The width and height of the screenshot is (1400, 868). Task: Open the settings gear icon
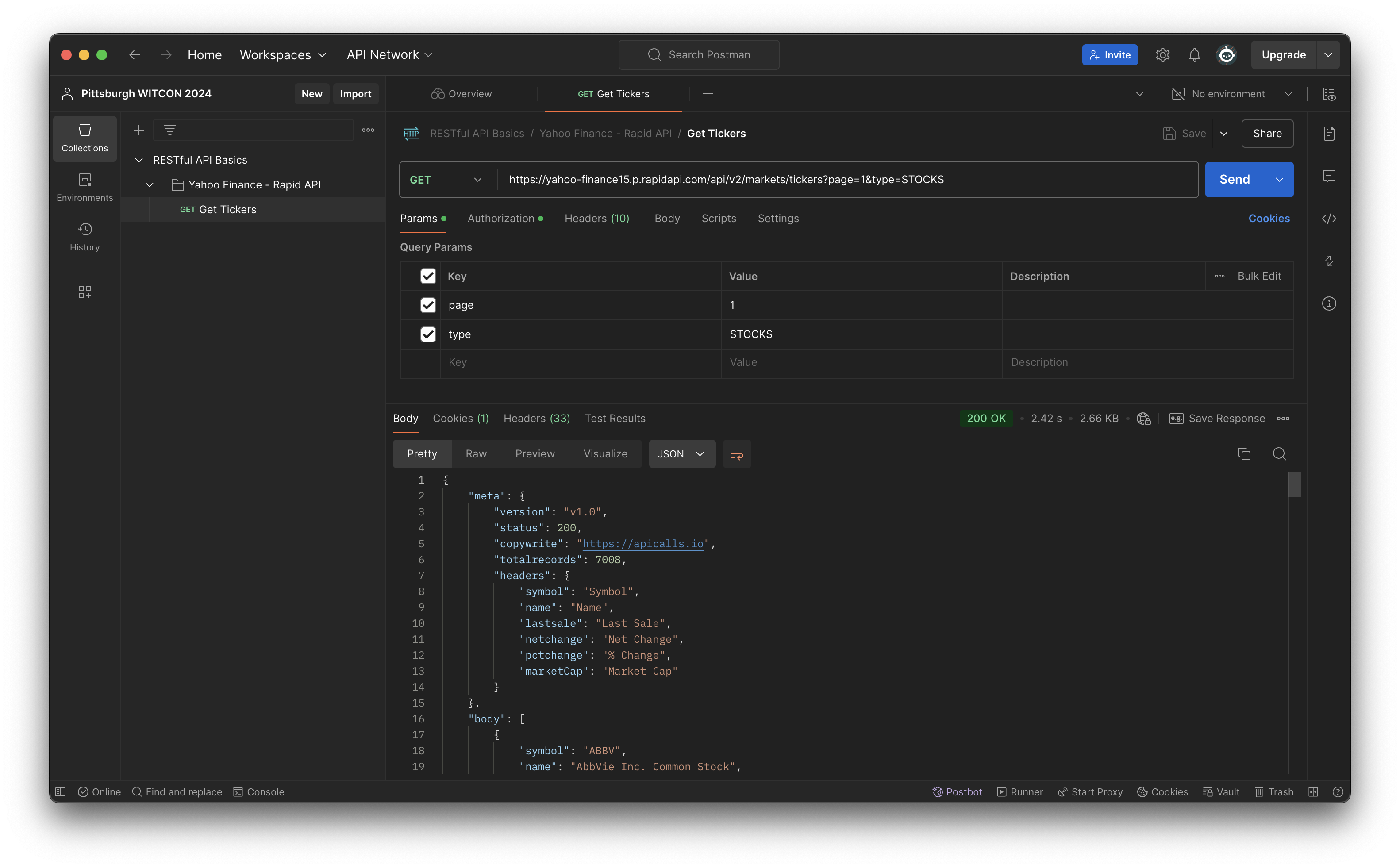(x=1162, y=54)
